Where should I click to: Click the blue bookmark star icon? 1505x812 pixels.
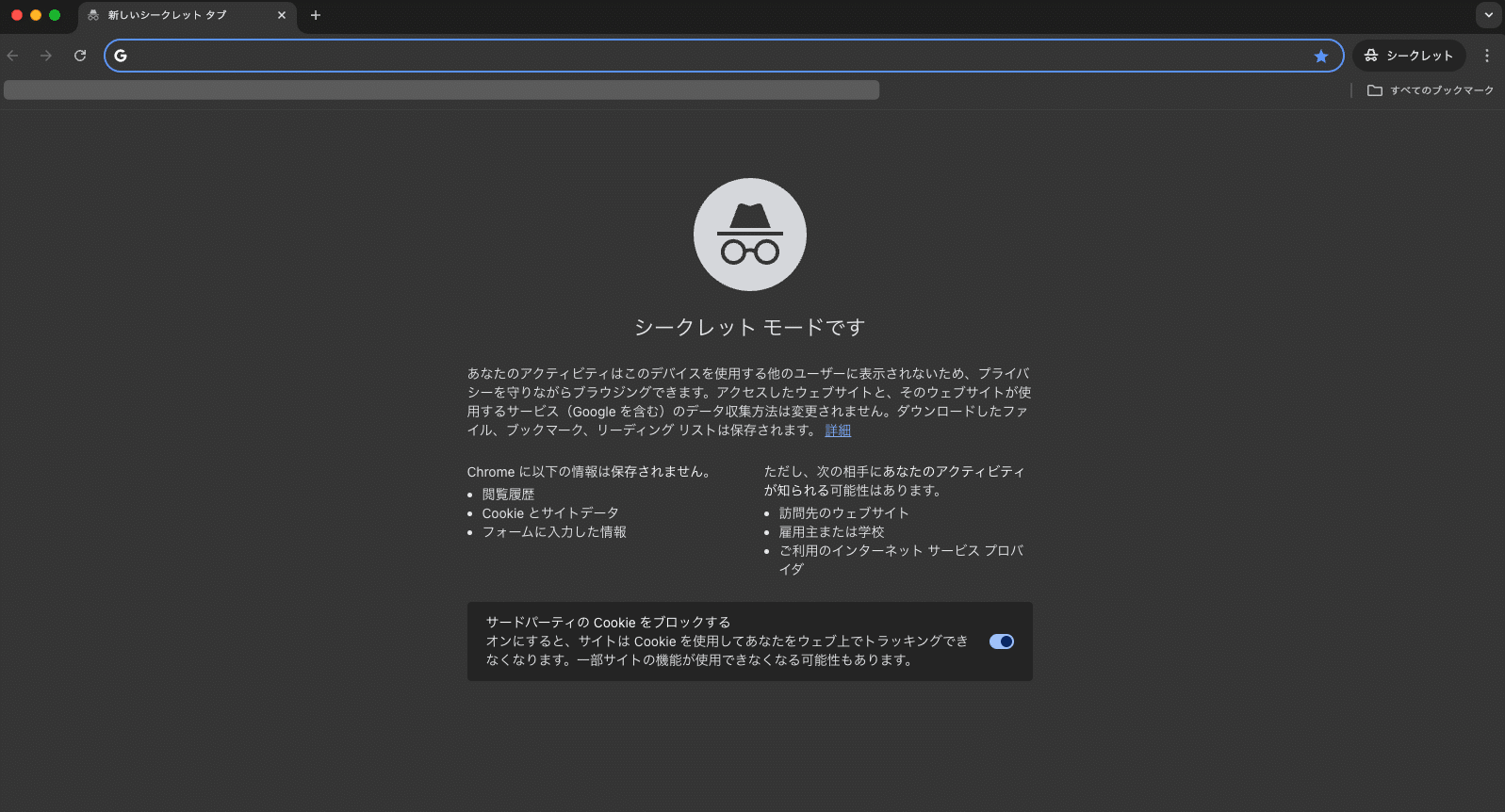(1321, 56)
